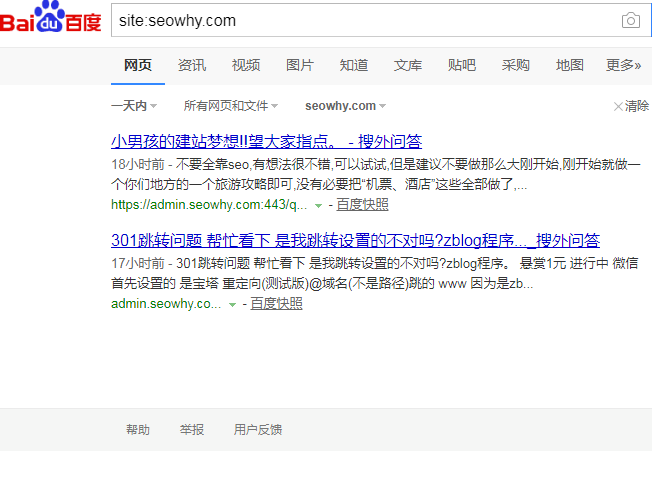Open the 用户反馈 footer link

coord(258,430)
